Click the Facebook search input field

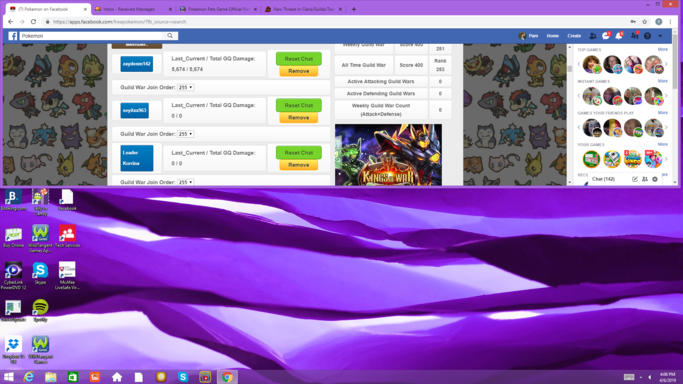click(91, 36)
